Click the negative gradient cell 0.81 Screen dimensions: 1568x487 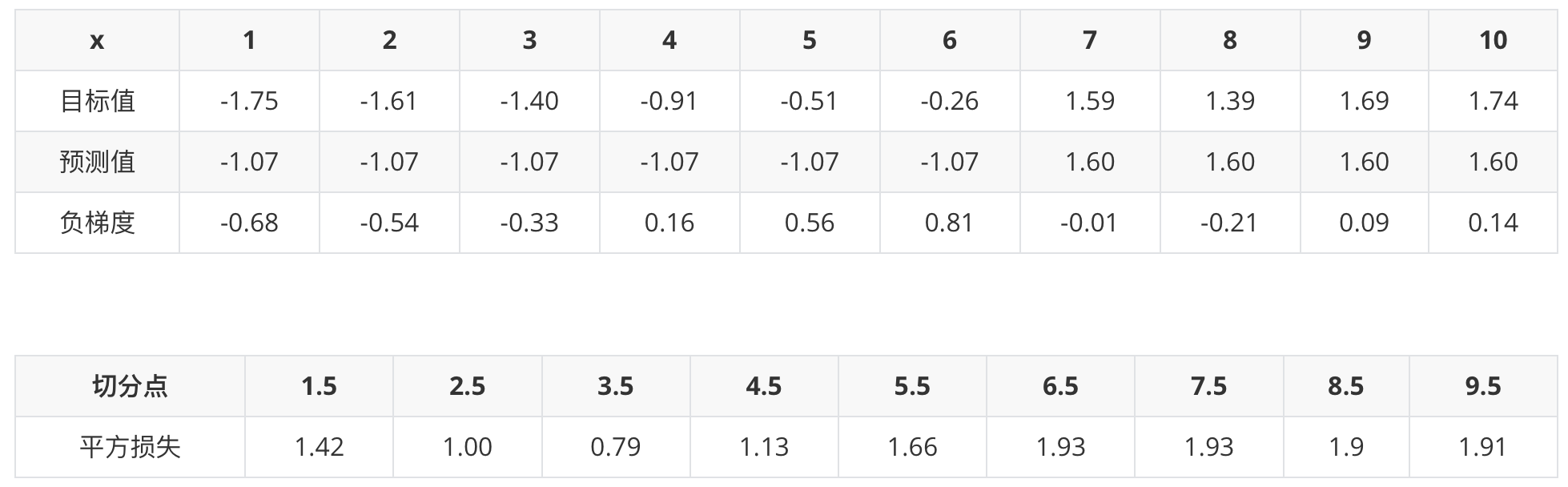point(949,223)
